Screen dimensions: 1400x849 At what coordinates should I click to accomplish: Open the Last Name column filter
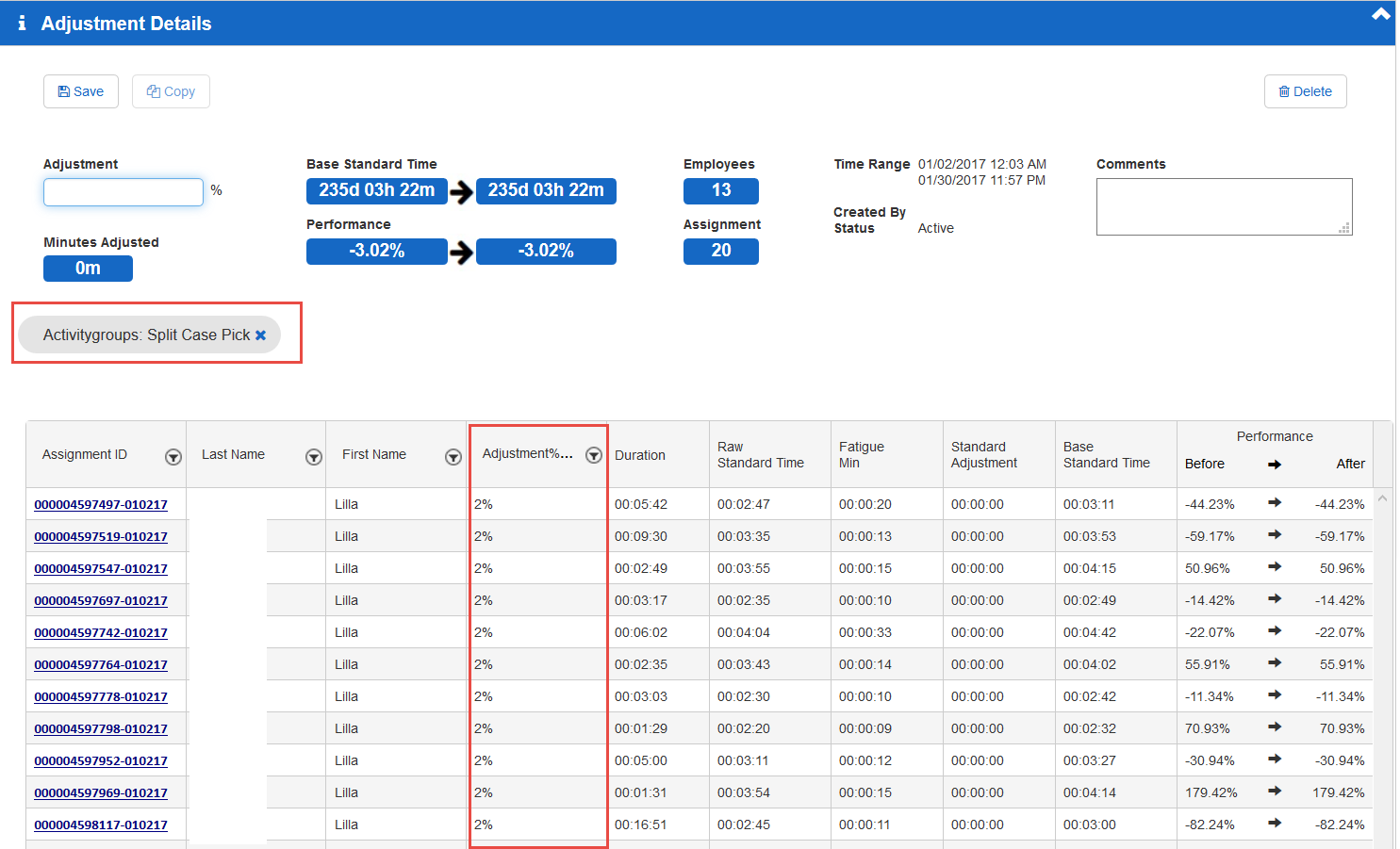click(314, 457)
